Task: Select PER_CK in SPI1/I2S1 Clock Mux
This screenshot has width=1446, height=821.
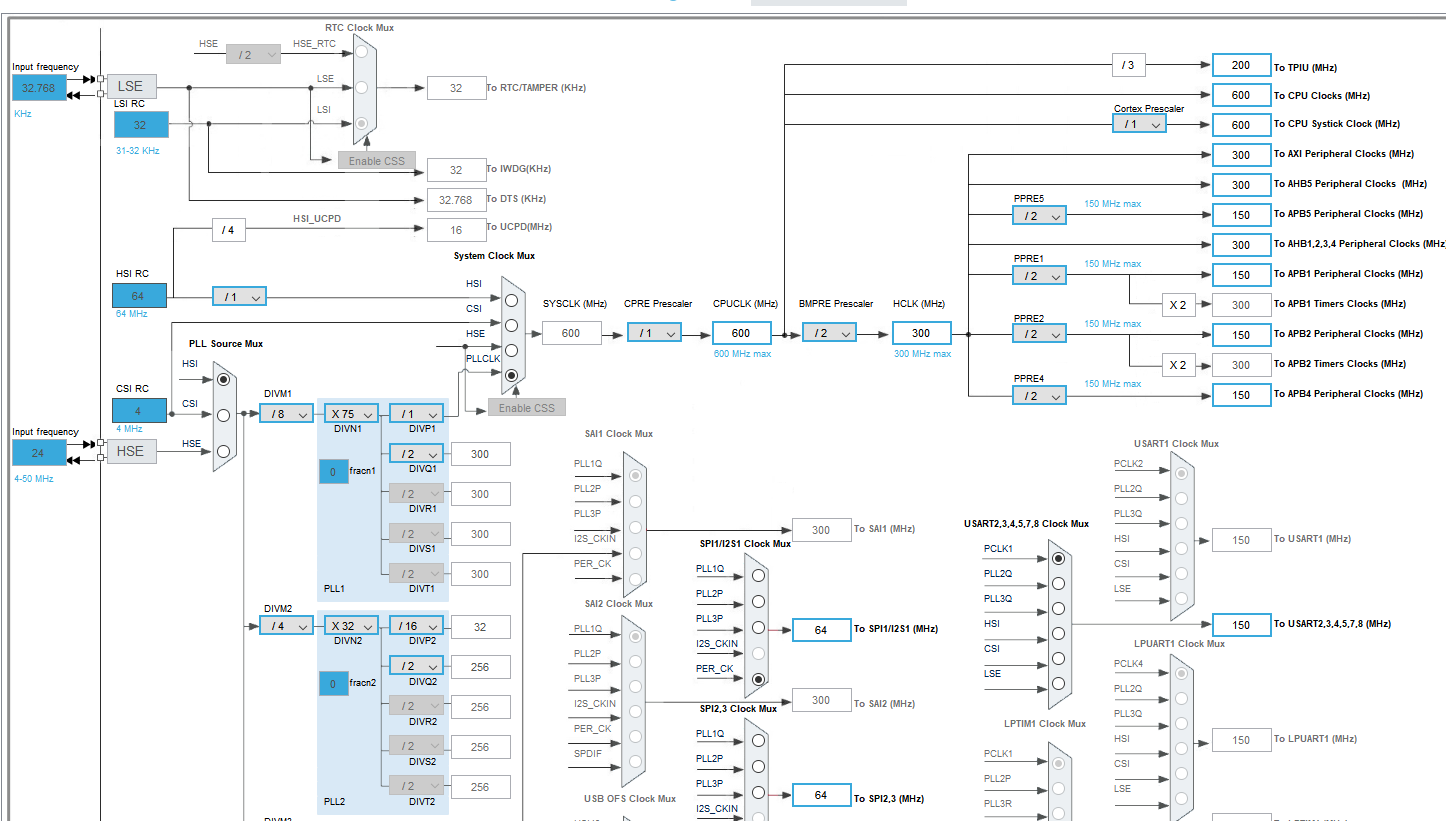Action: [757, 679]
